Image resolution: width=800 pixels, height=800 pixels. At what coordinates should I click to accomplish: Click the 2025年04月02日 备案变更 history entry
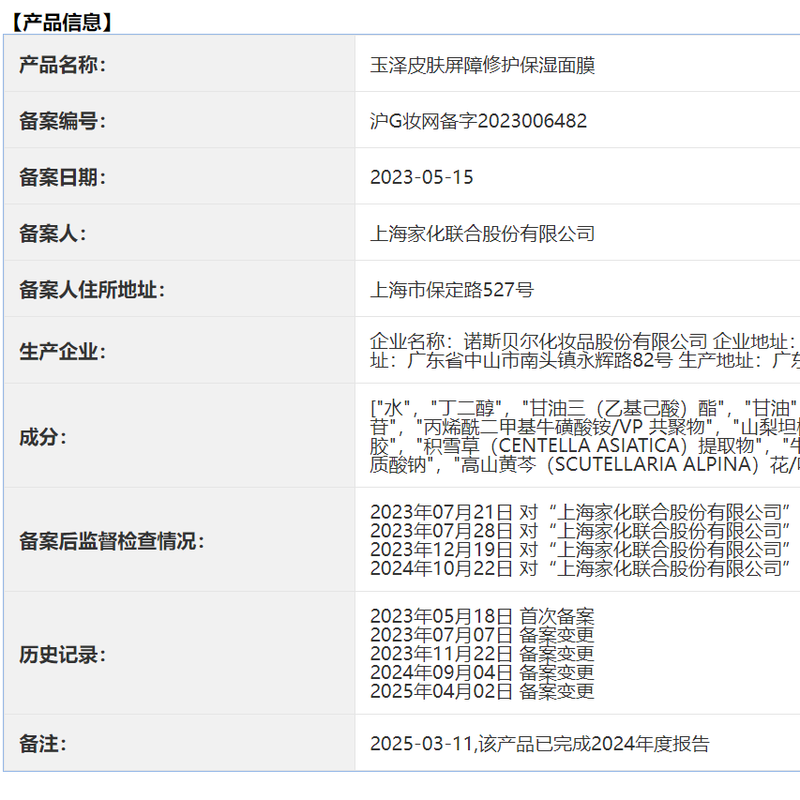[481, 690]
